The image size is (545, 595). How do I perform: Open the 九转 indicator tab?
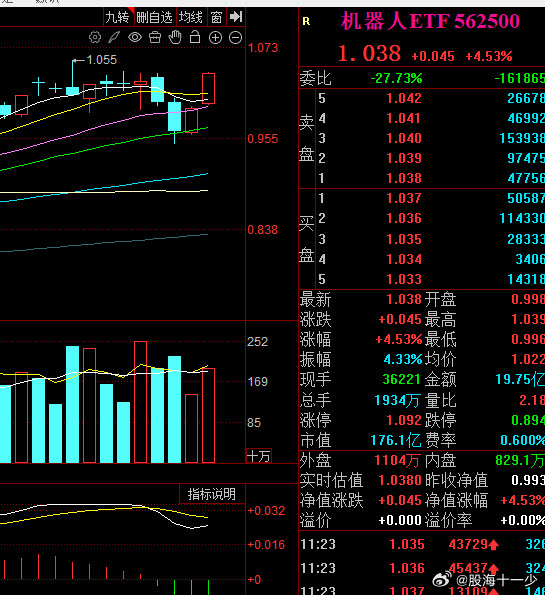(x=118, y=17)
